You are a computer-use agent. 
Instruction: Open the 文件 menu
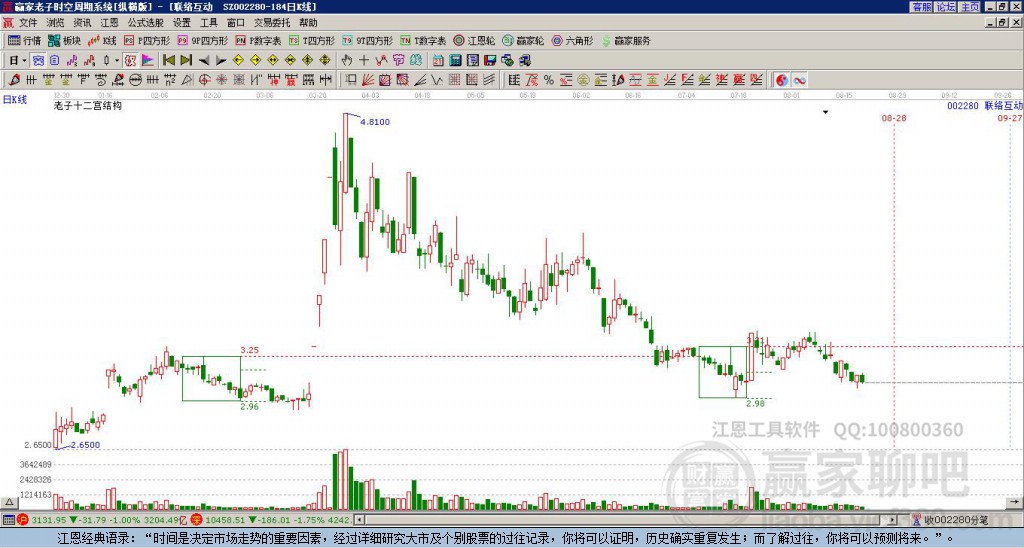28,23
